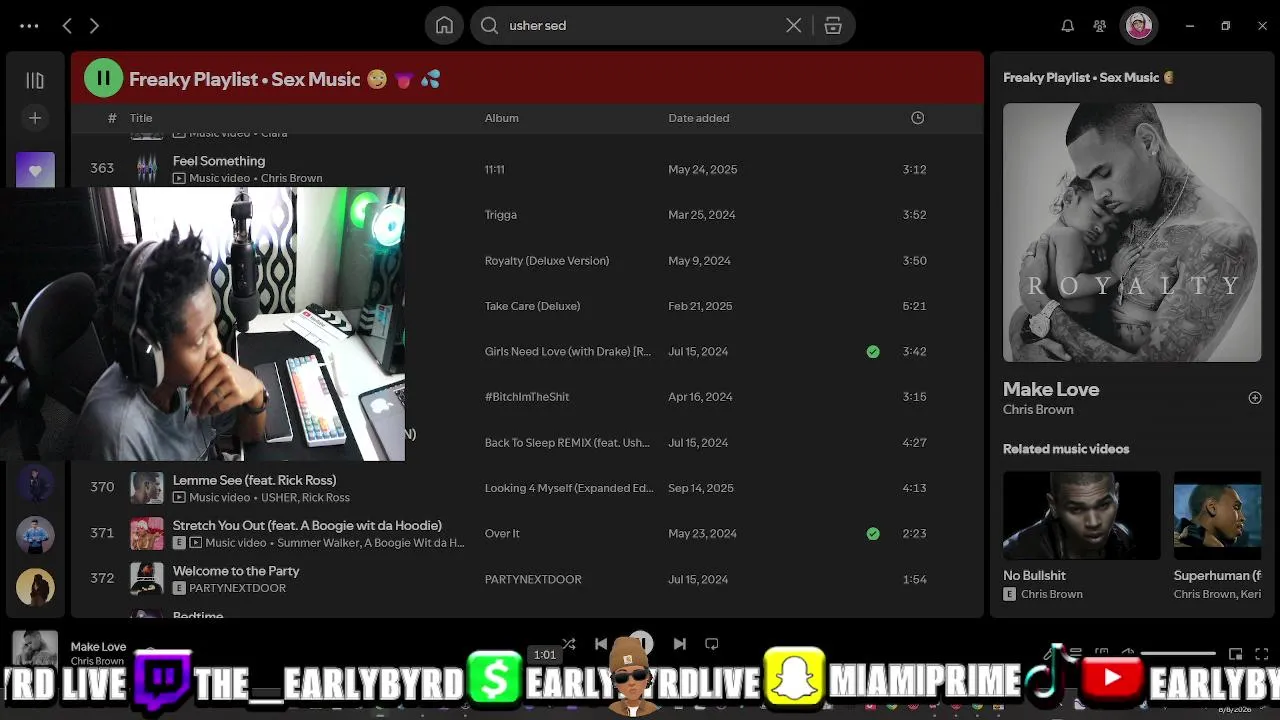Open the PARTYNEXTDOOR artist link under Welcome to the Party
This screenshot has width=1280, height=720.
pos(237,588)
